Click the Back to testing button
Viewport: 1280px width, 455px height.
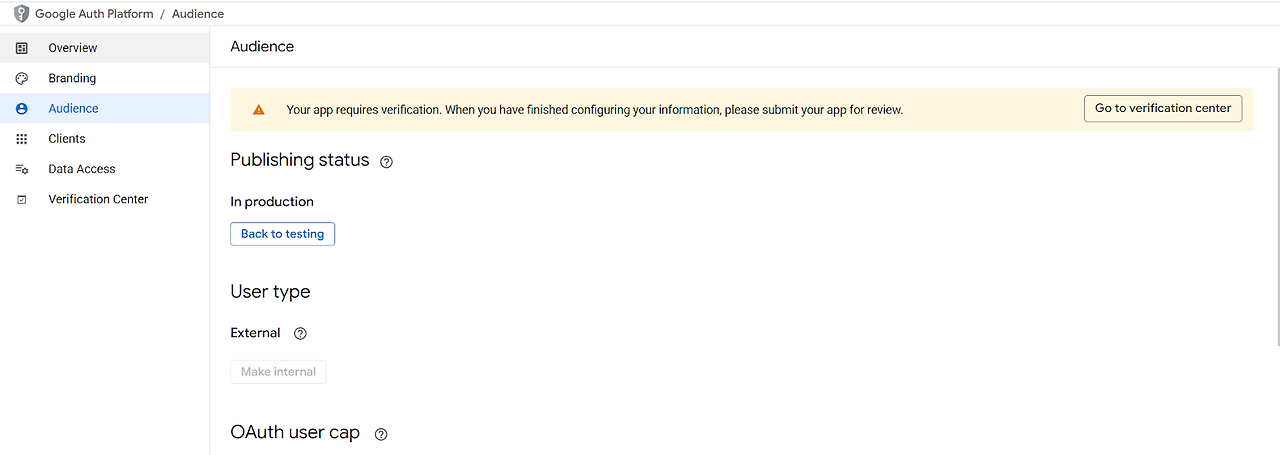tap(282, 234)
